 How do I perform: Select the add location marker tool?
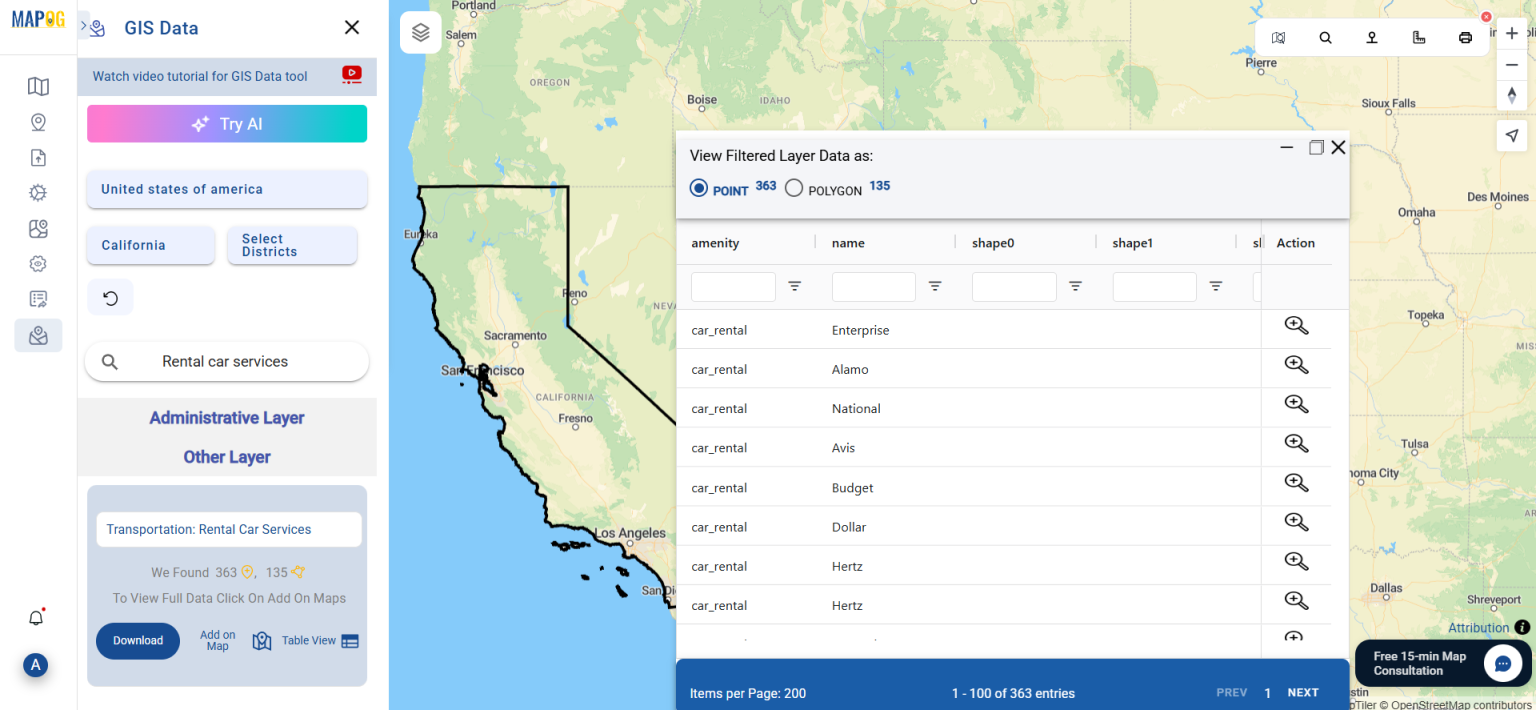click(1371, 37)
